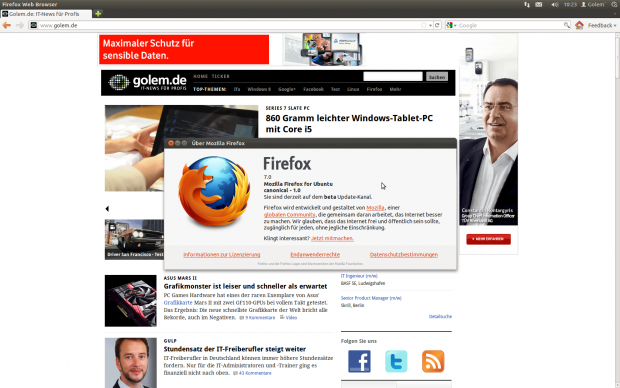Select the Facebook top theme
This screenshot has width=620, height=388.
click(313, 89)
